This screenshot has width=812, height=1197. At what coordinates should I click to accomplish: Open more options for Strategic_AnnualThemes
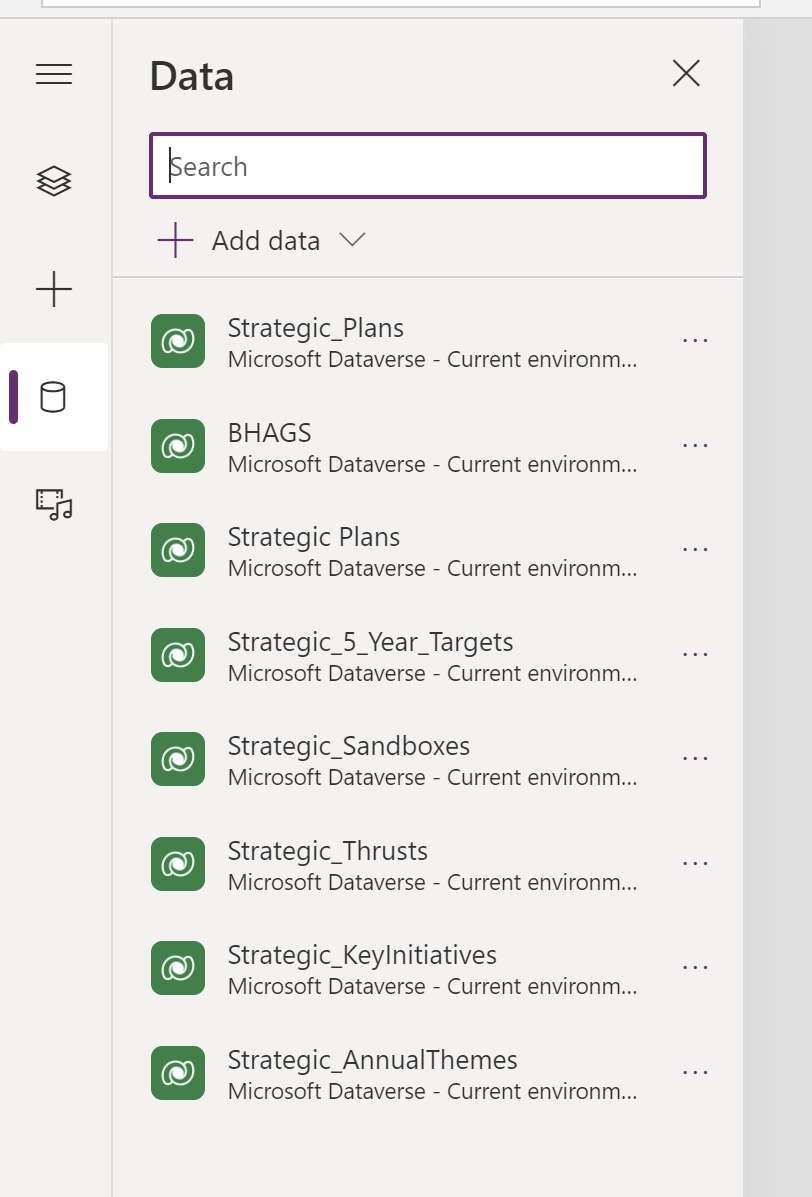click(x=695, y=1072)
